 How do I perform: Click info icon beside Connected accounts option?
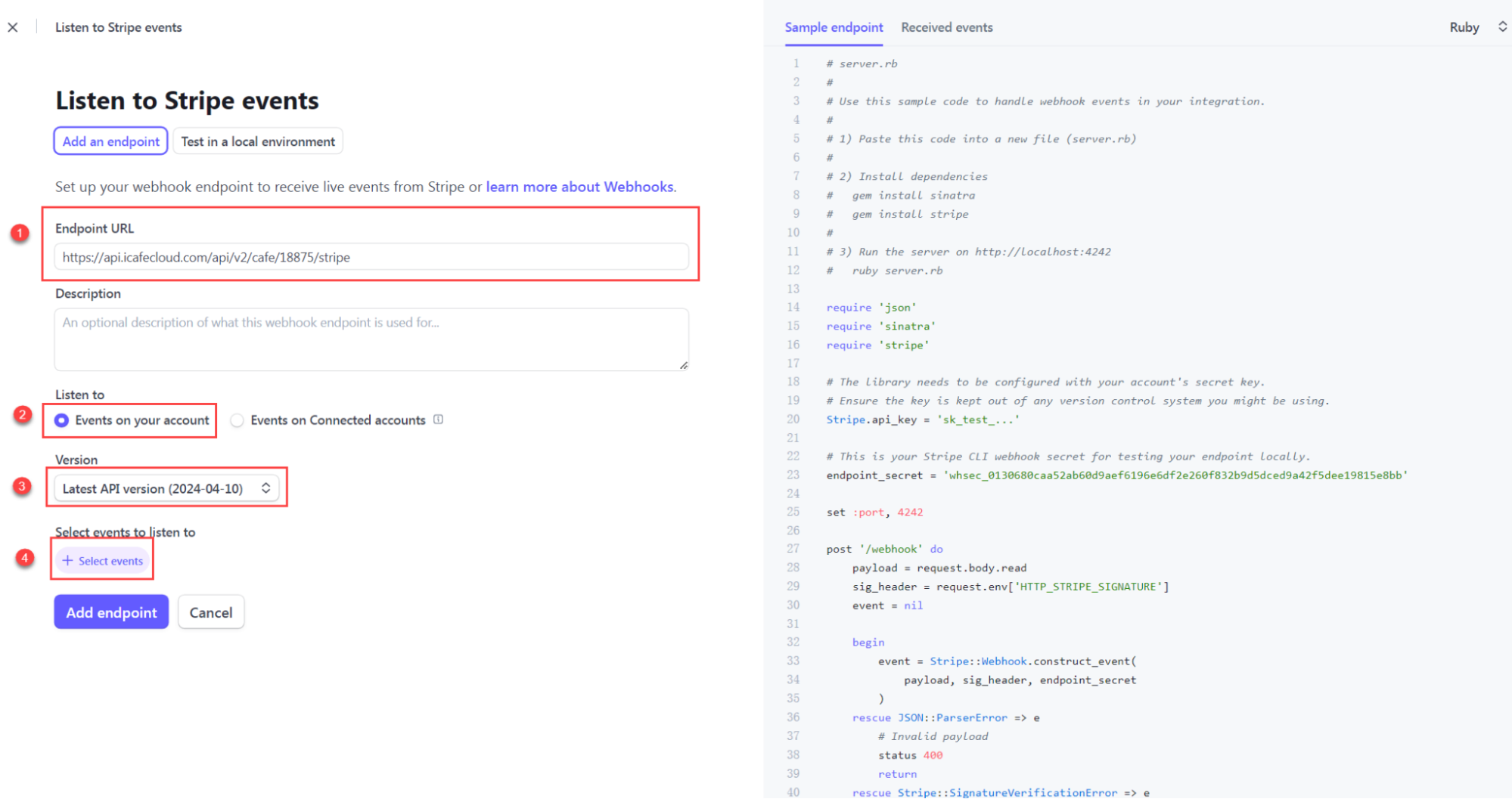[438, 420]
